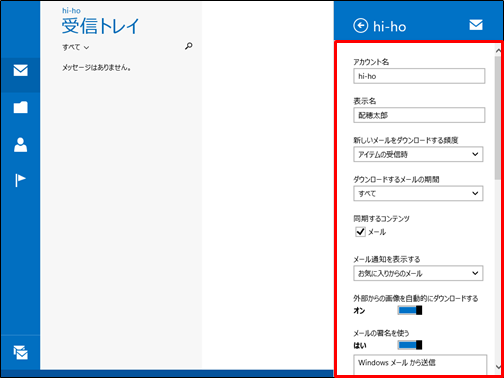Open the ダウンロードするメールの期間 dropdown
This screenshot has width=504, height=378.
pyautogui.click(x=418, y=193)
